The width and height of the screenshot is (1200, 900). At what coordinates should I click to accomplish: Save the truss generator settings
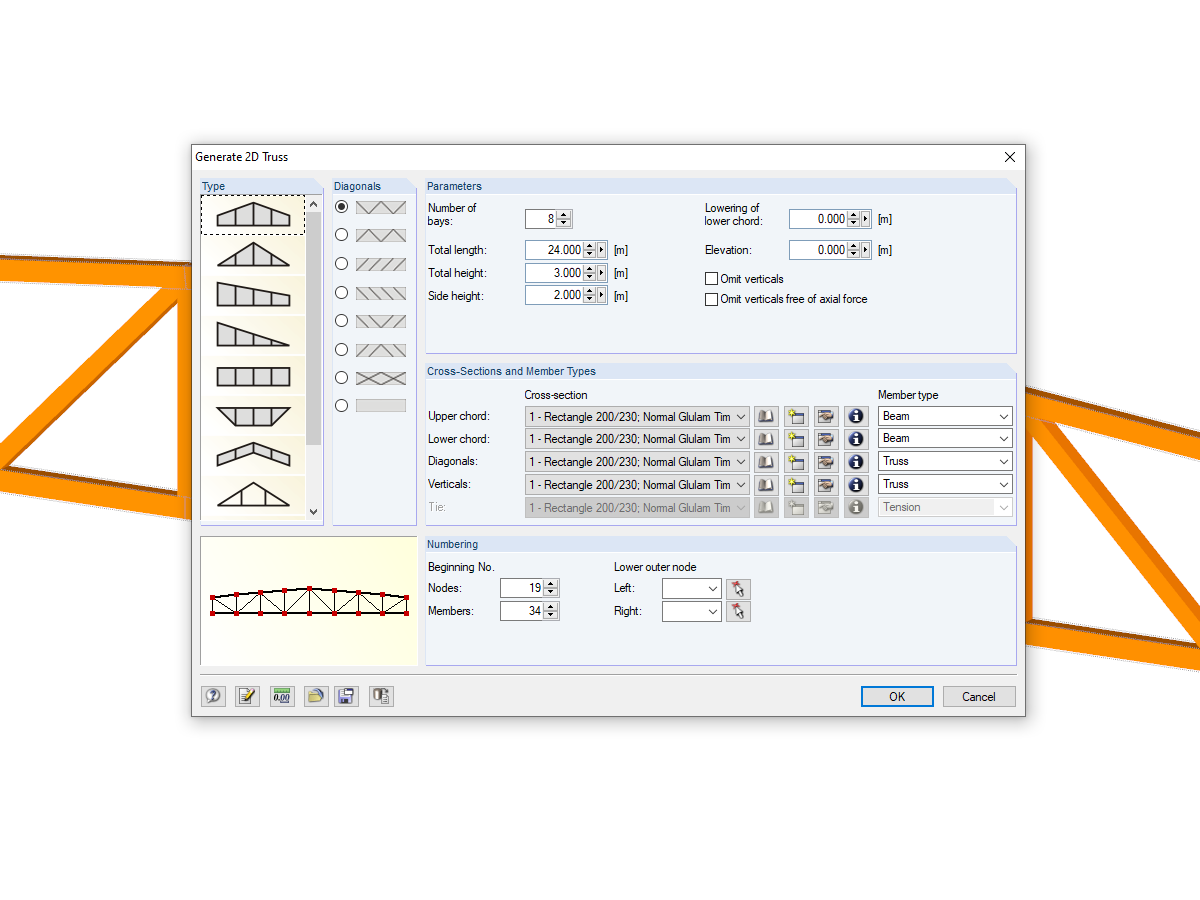coord(346,695)
